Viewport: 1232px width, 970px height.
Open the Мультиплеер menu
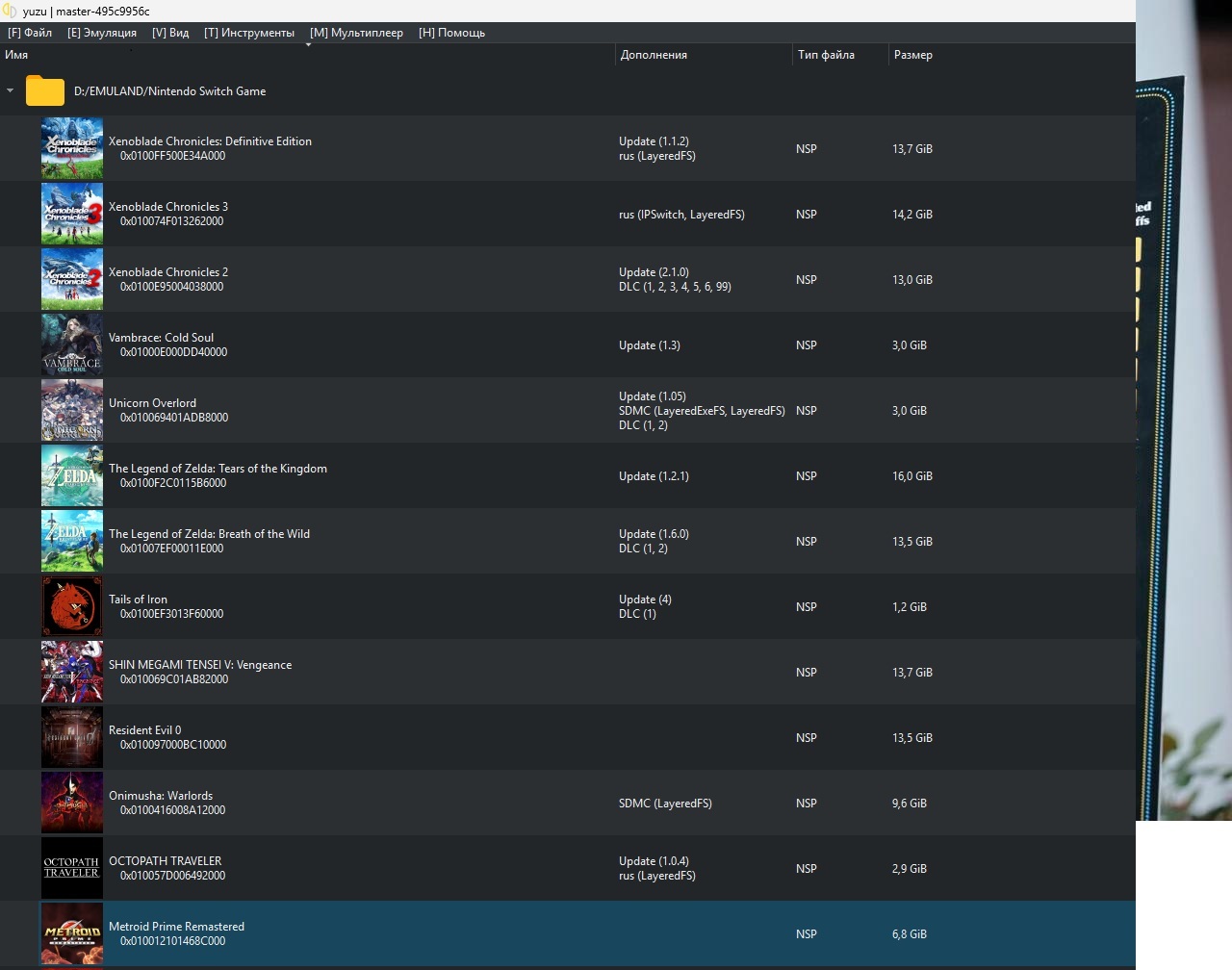[x=356, y=33]
